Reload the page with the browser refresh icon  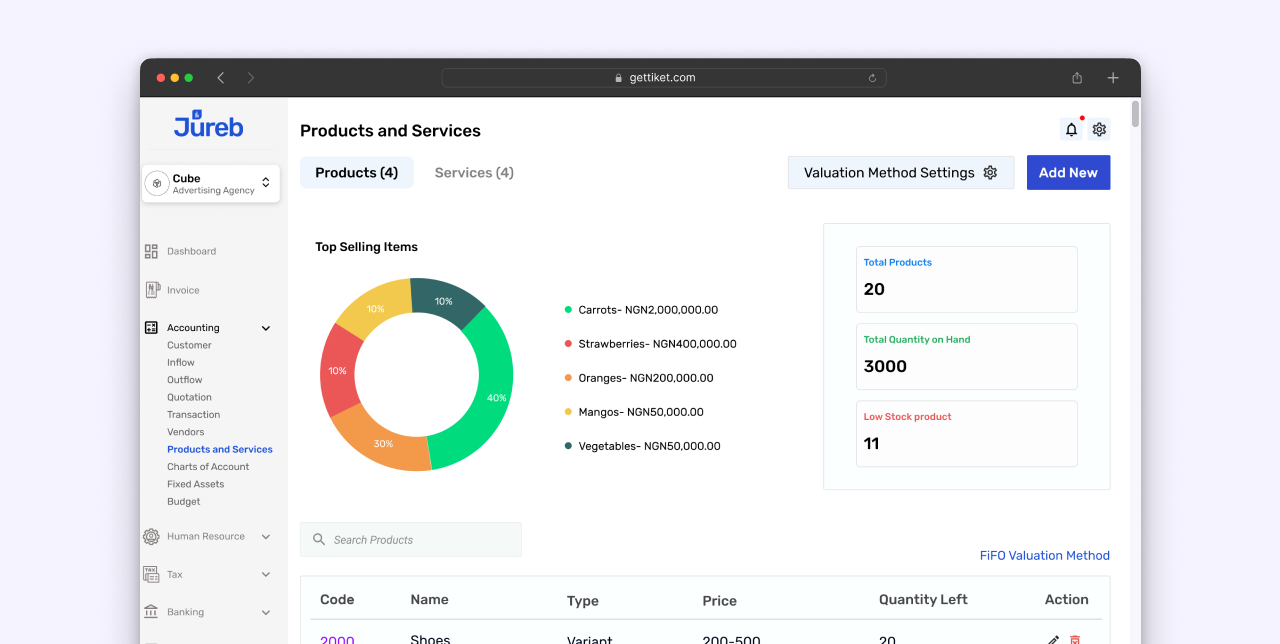coord(872,78)
